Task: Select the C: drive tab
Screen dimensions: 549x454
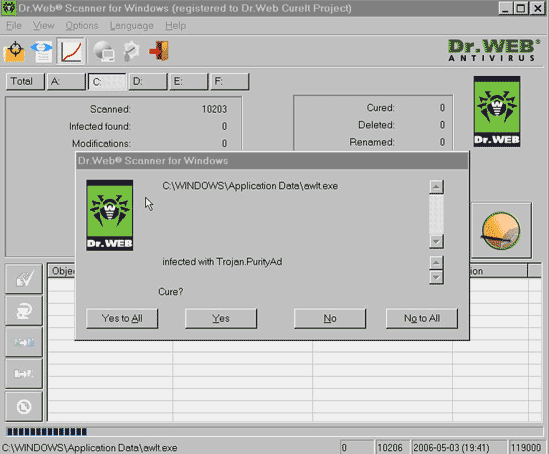Action: 107,82
